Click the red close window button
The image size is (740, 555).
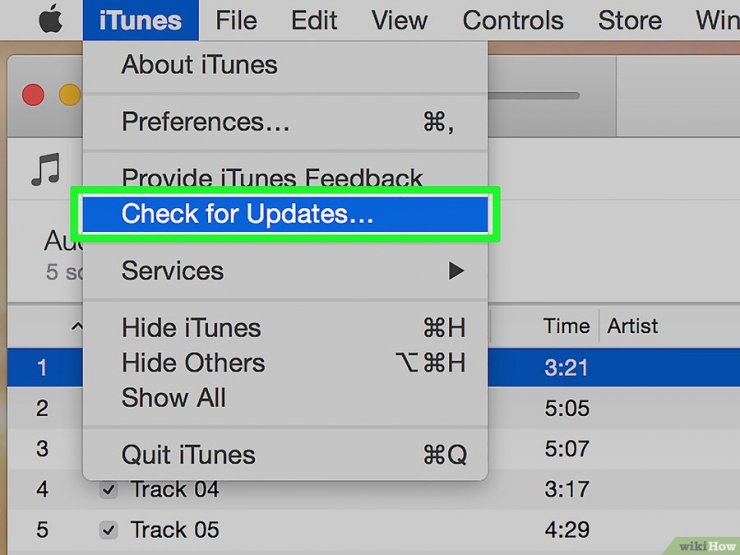click(33, 95)
